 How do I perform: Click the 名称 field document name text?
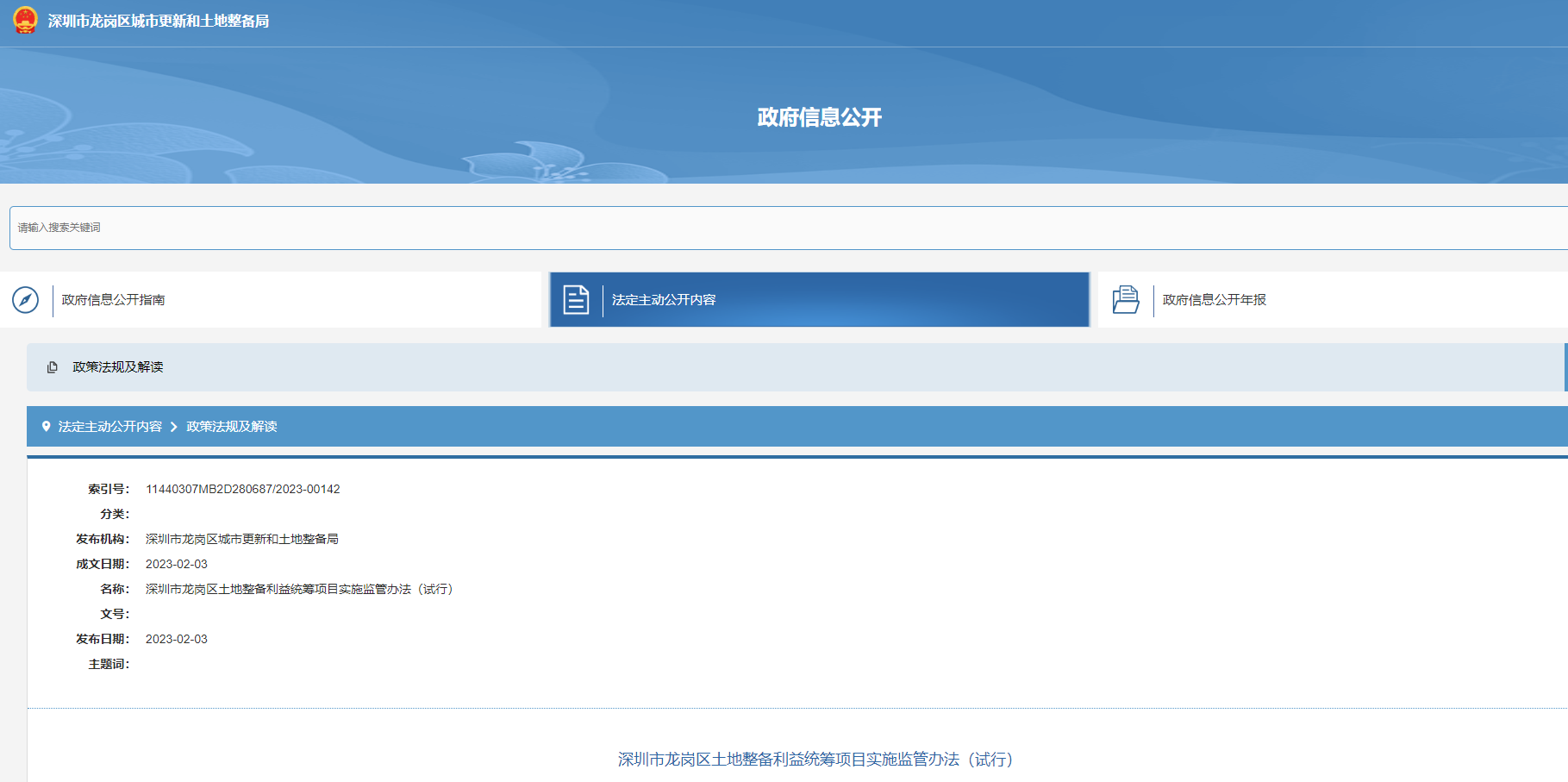click(298, 589)
